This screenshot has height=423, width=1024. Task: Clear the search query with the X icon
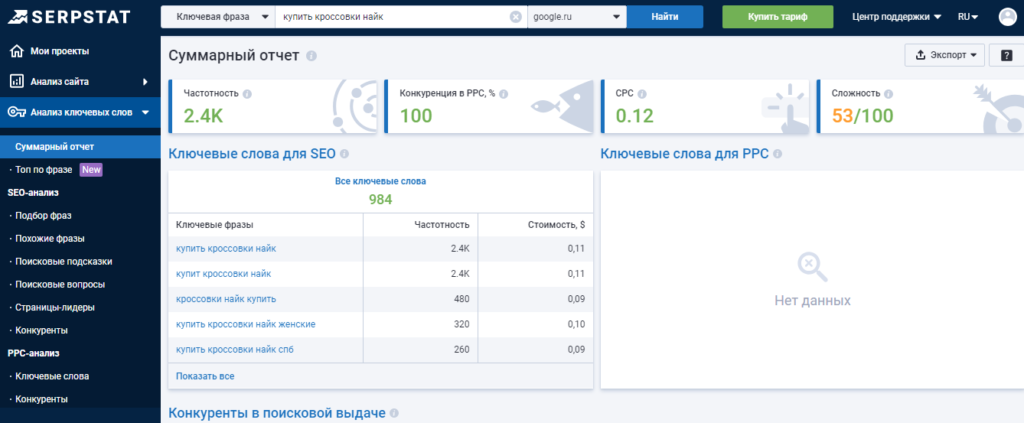pyautogui.click(x=516, y=17)
